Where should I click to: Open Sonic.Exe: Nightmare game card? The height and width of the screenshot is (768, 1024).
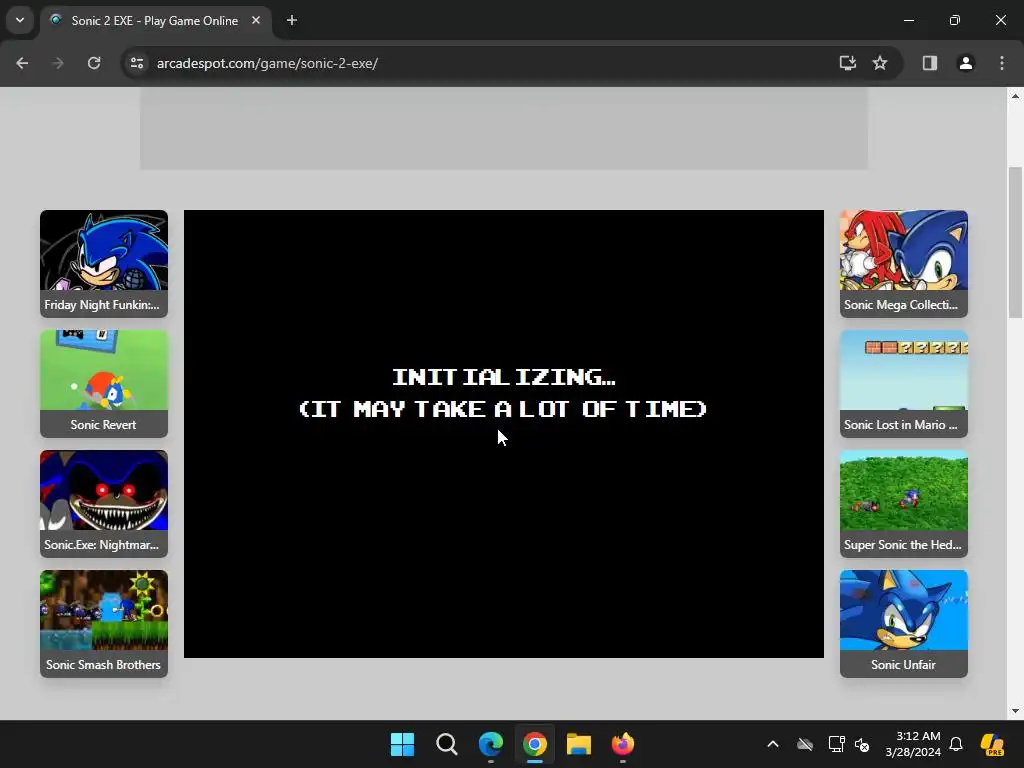coord(104,504)
